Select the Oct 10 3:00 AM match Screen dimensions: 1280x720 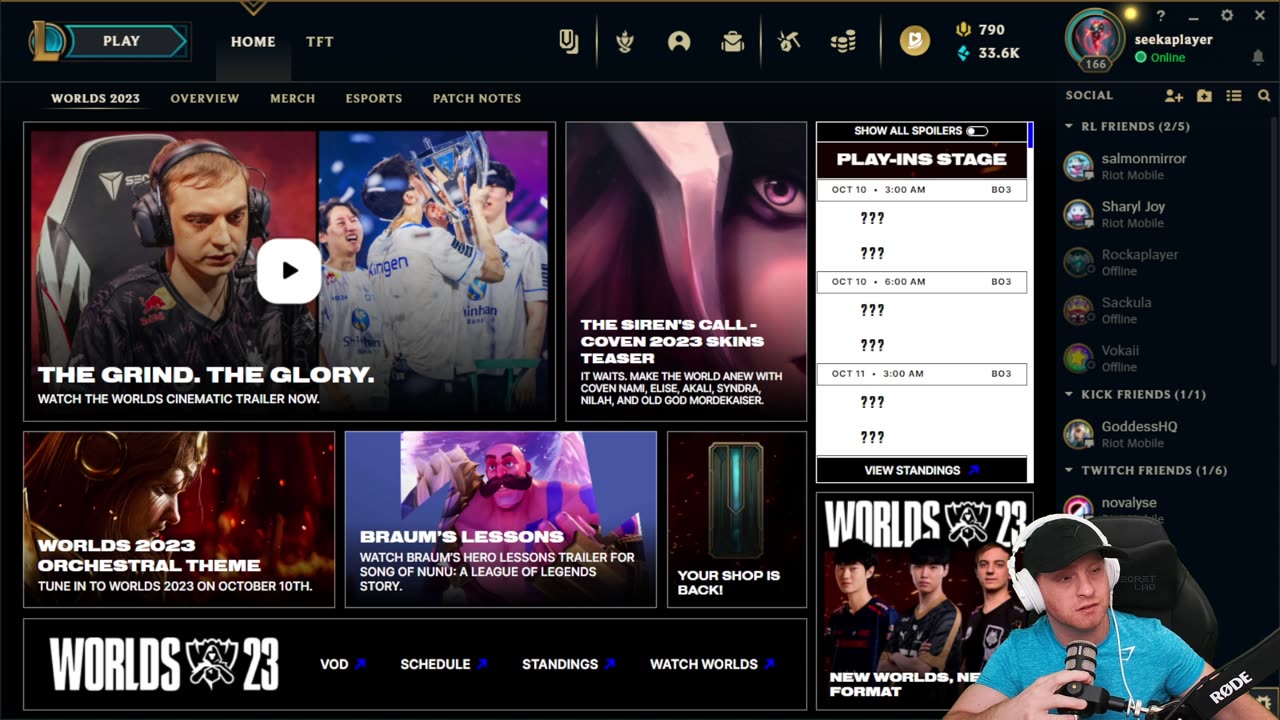pyautogui.click(x=922, y=190)
